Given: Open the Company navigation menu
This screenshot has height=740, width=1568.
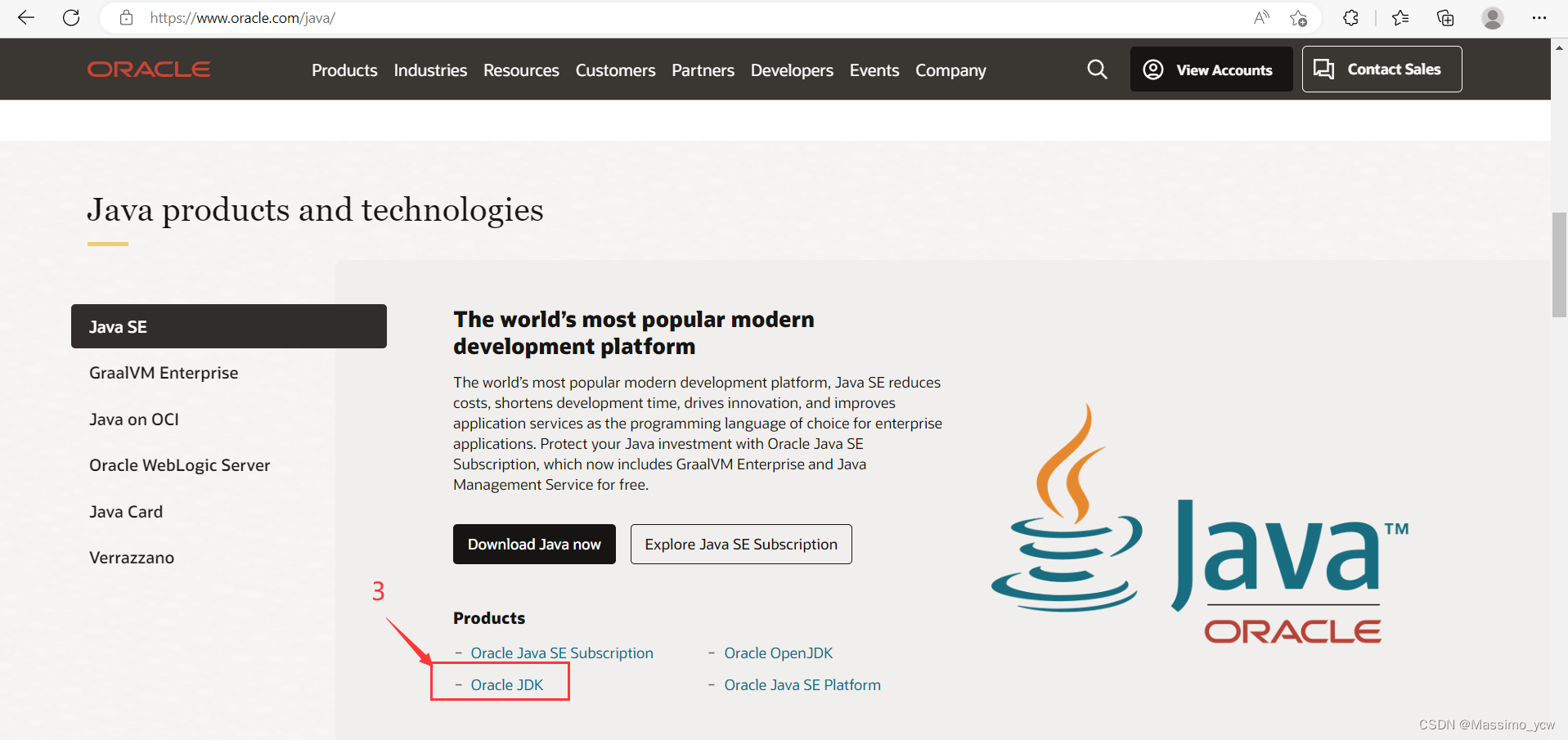Looking at the screenshot, I should [950, 70].
